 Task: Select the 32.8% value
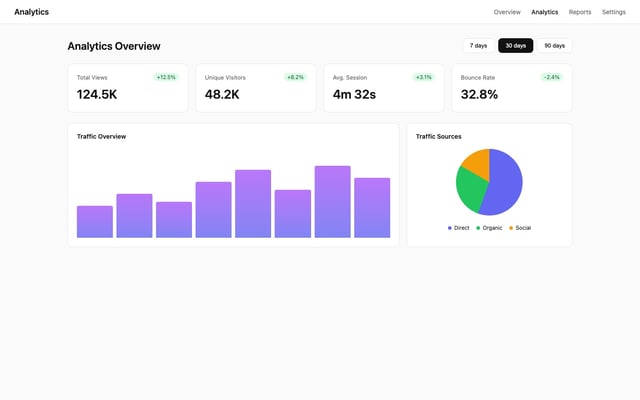tap(479, 94)
